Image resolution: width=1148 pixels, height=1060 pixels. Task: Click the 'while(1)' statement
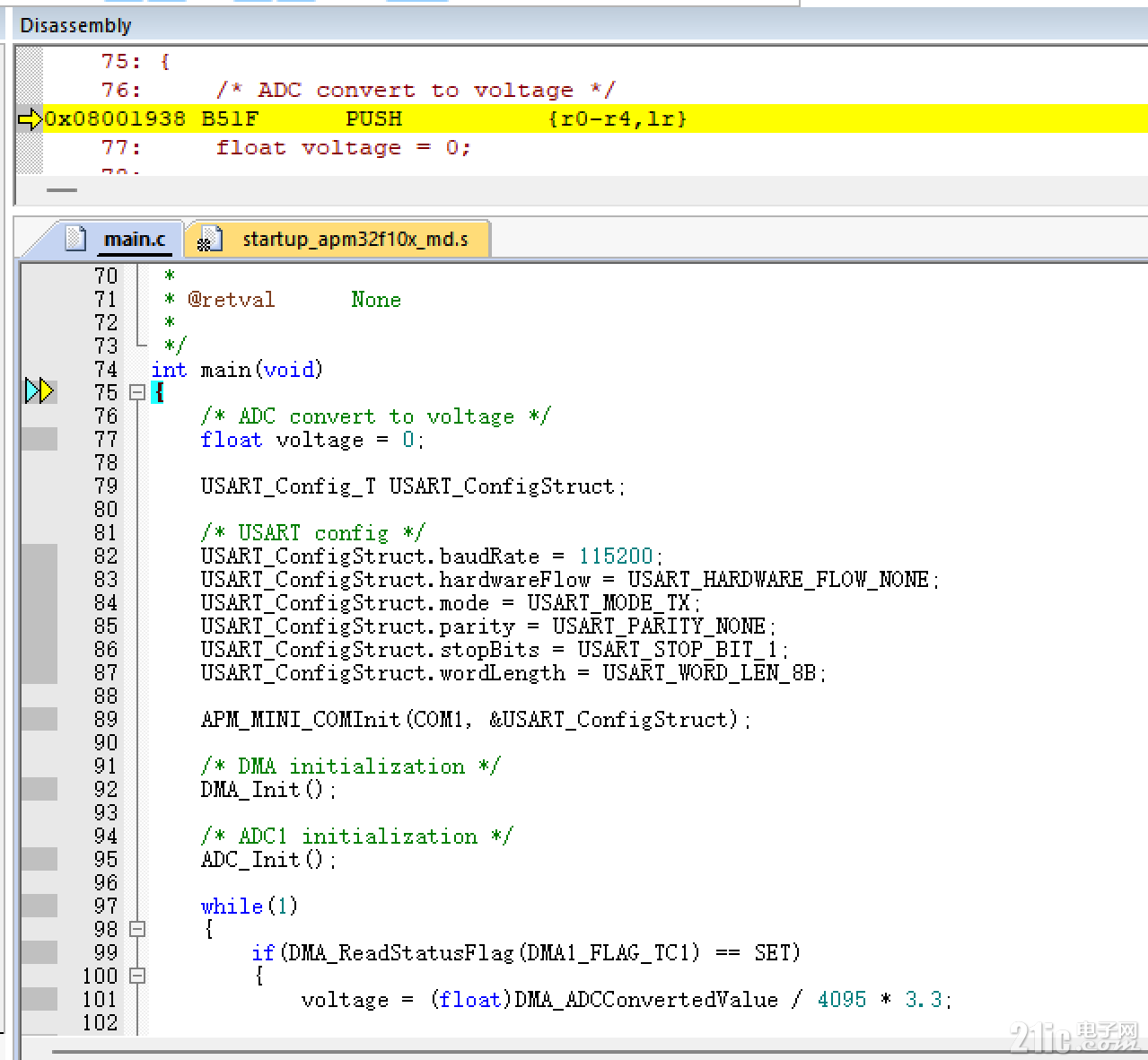point(249,907)
